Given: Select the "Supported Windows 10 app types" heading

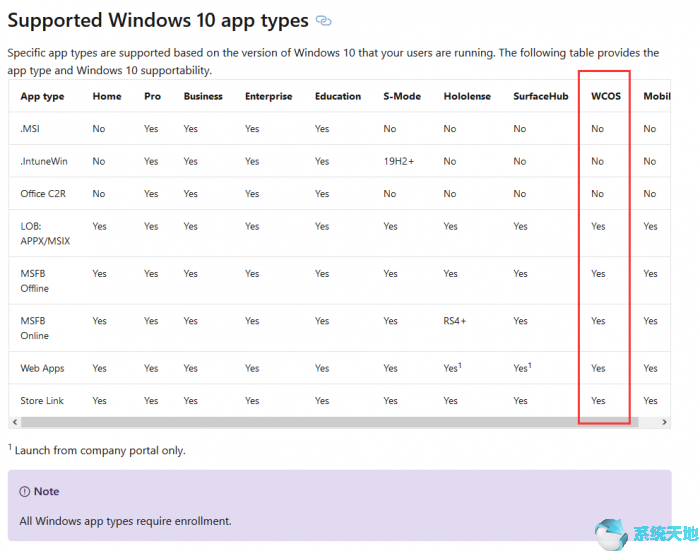Looking at the screenshot, I should [x=158, y=21].
